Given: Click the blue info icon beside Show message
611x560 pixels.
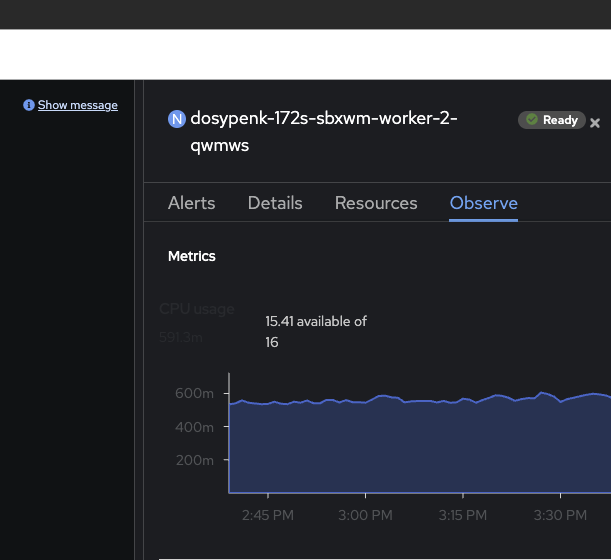Looking at the screenshot, I should pos(29,105).
